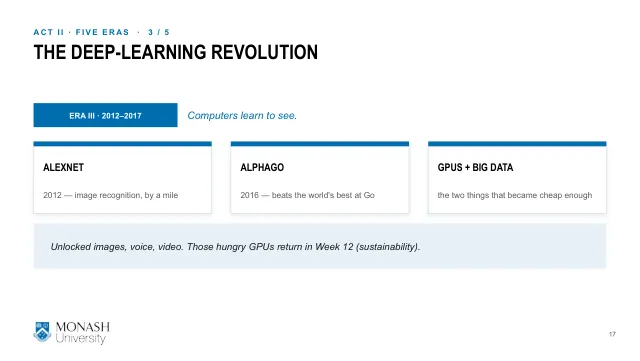Viewport: 640px width, 361px height.
Task: Select '2016 — beats the world's best at Go'
Action: point(307,195)
